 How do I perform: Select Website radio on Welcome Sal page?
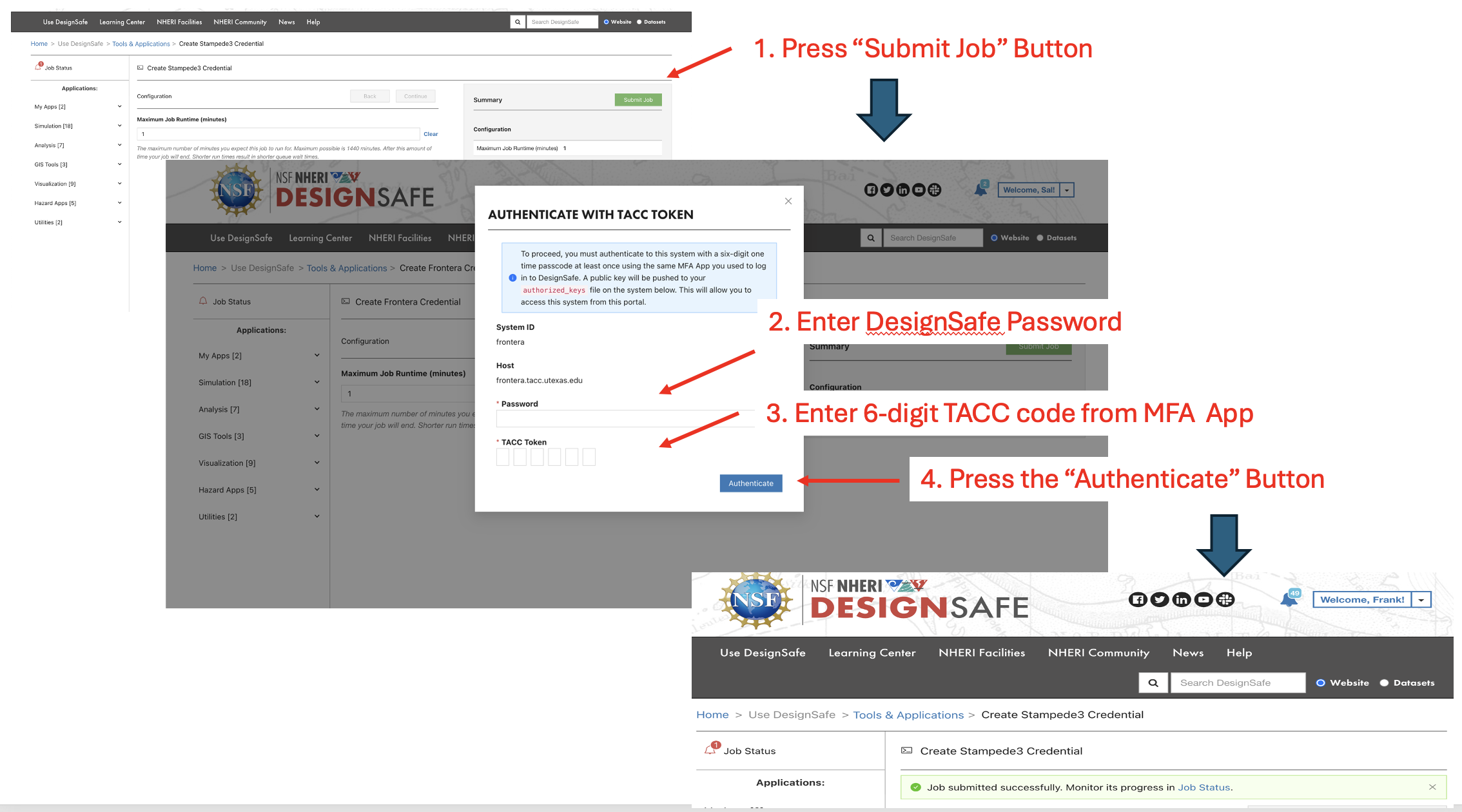pyautogui.click(x=994, y=238)
